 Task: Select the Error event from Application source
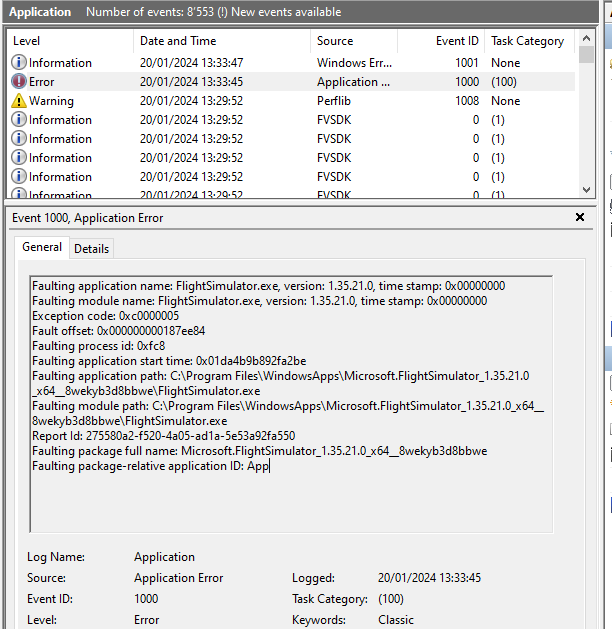click(291, 82)
